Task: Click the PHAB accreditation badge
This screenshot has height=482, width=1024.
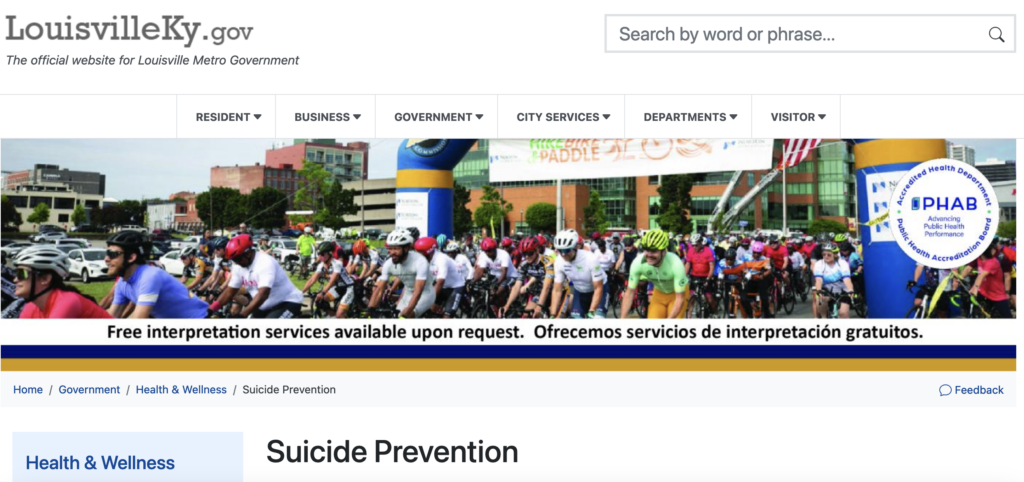Action: point(944,213)
